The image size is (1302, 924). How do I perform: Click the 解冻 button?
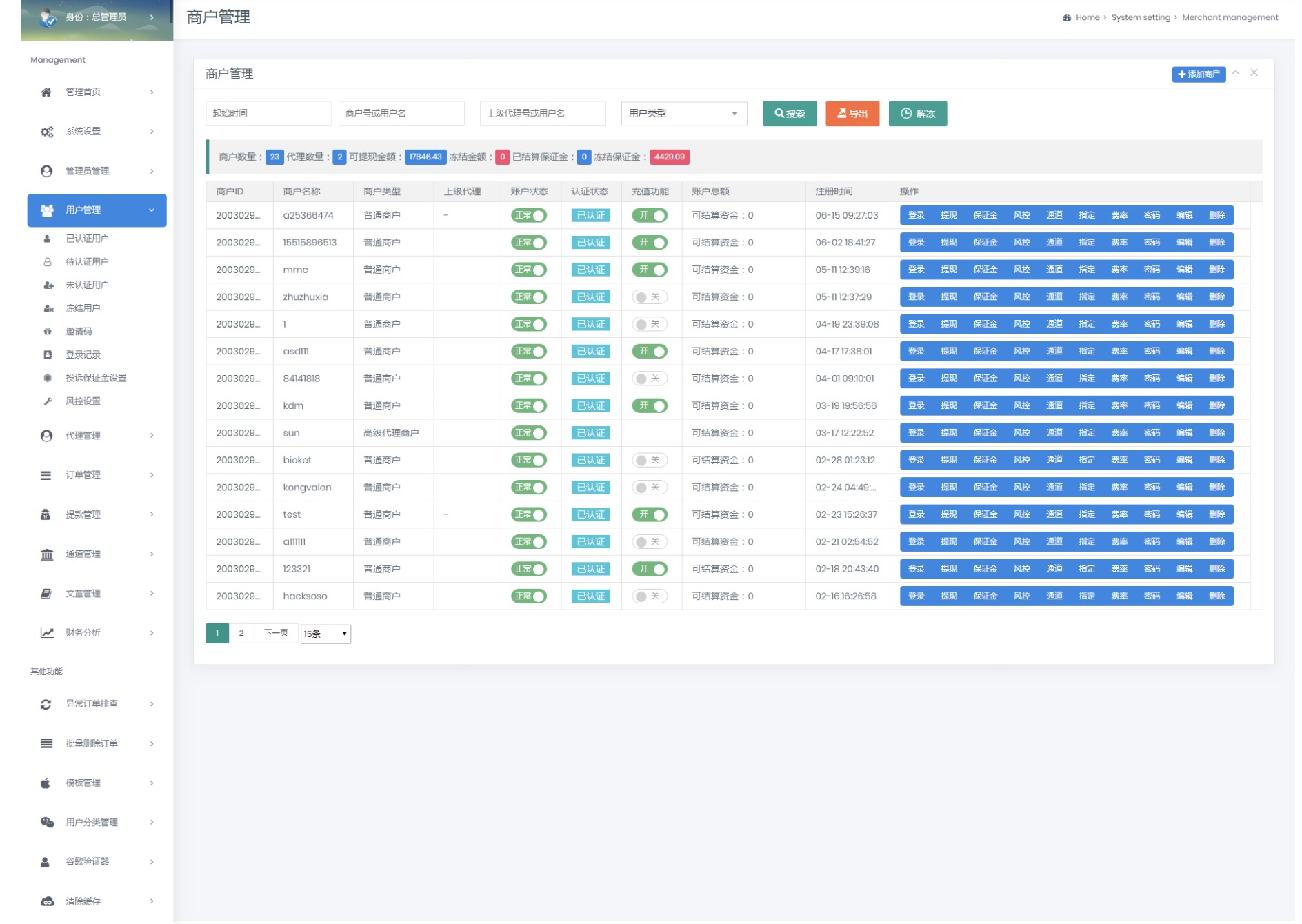click(x=918, y=114)
